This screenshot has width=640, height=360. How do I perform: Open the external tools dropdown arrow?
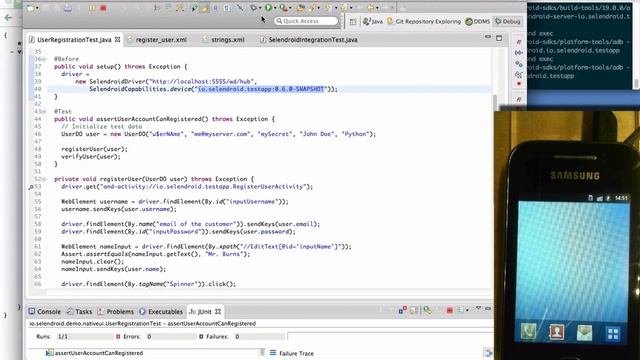coord(290,8)
